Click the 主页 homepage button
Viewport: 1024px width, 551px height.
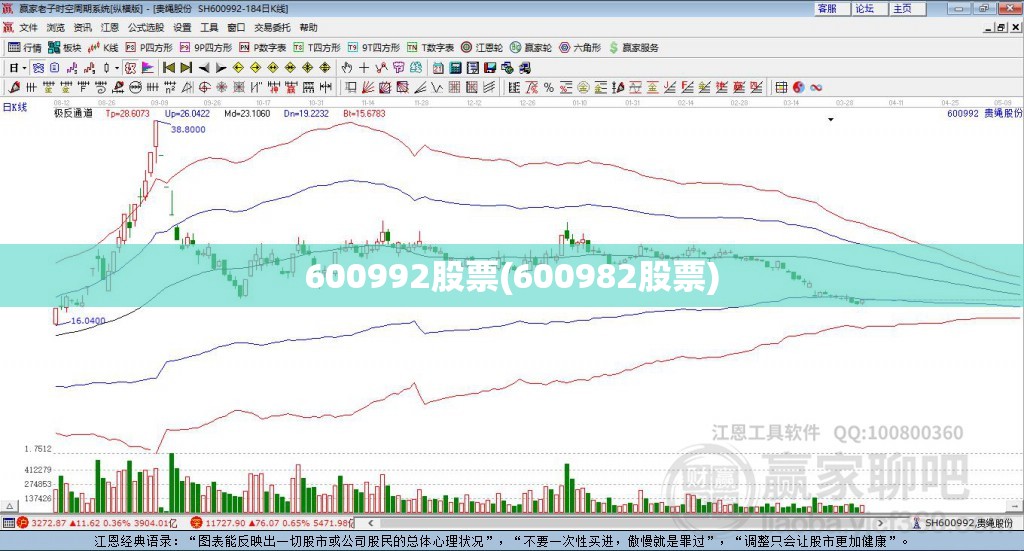[x=908, y=8]
